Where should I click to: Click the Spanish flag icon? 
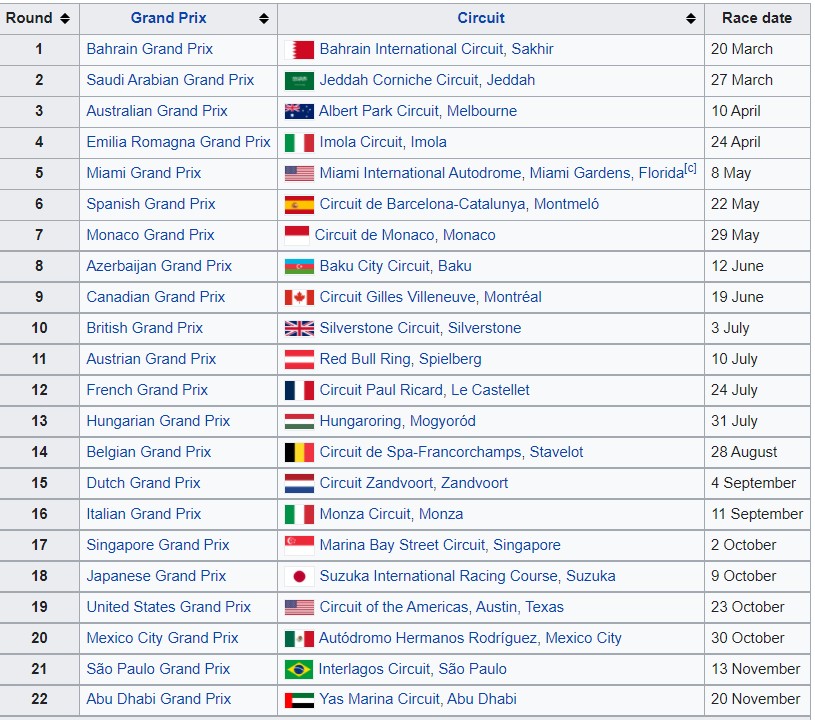click(x=299, y=204)
